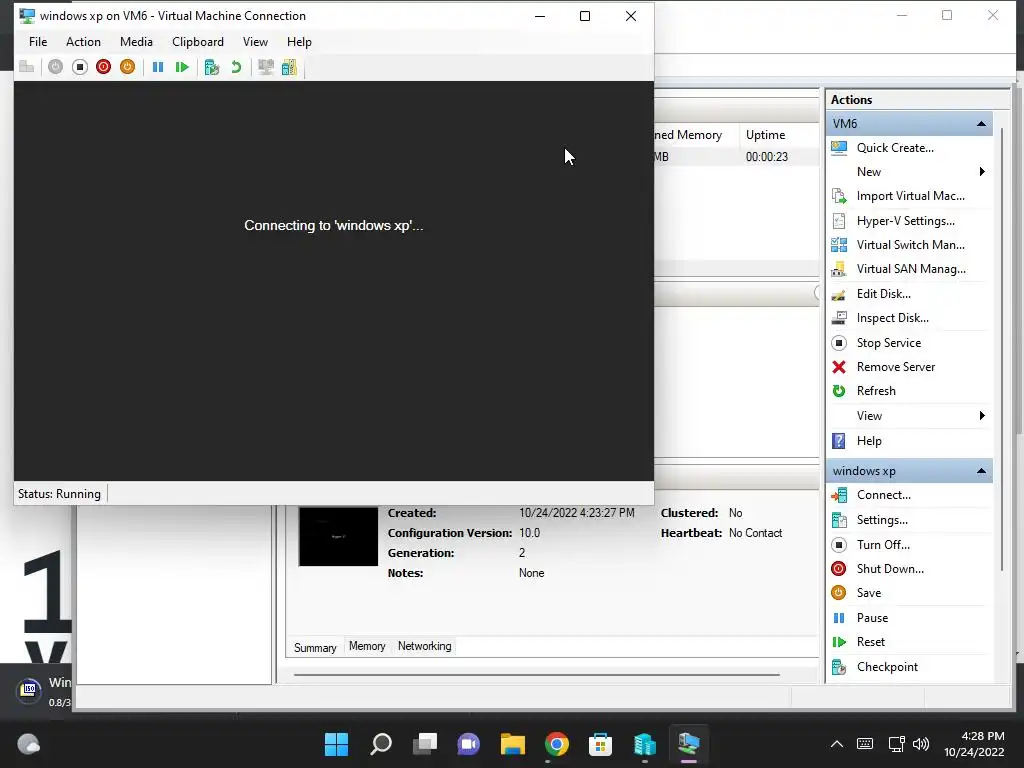Click the greyed Start toolbar icon

point(56,67)
